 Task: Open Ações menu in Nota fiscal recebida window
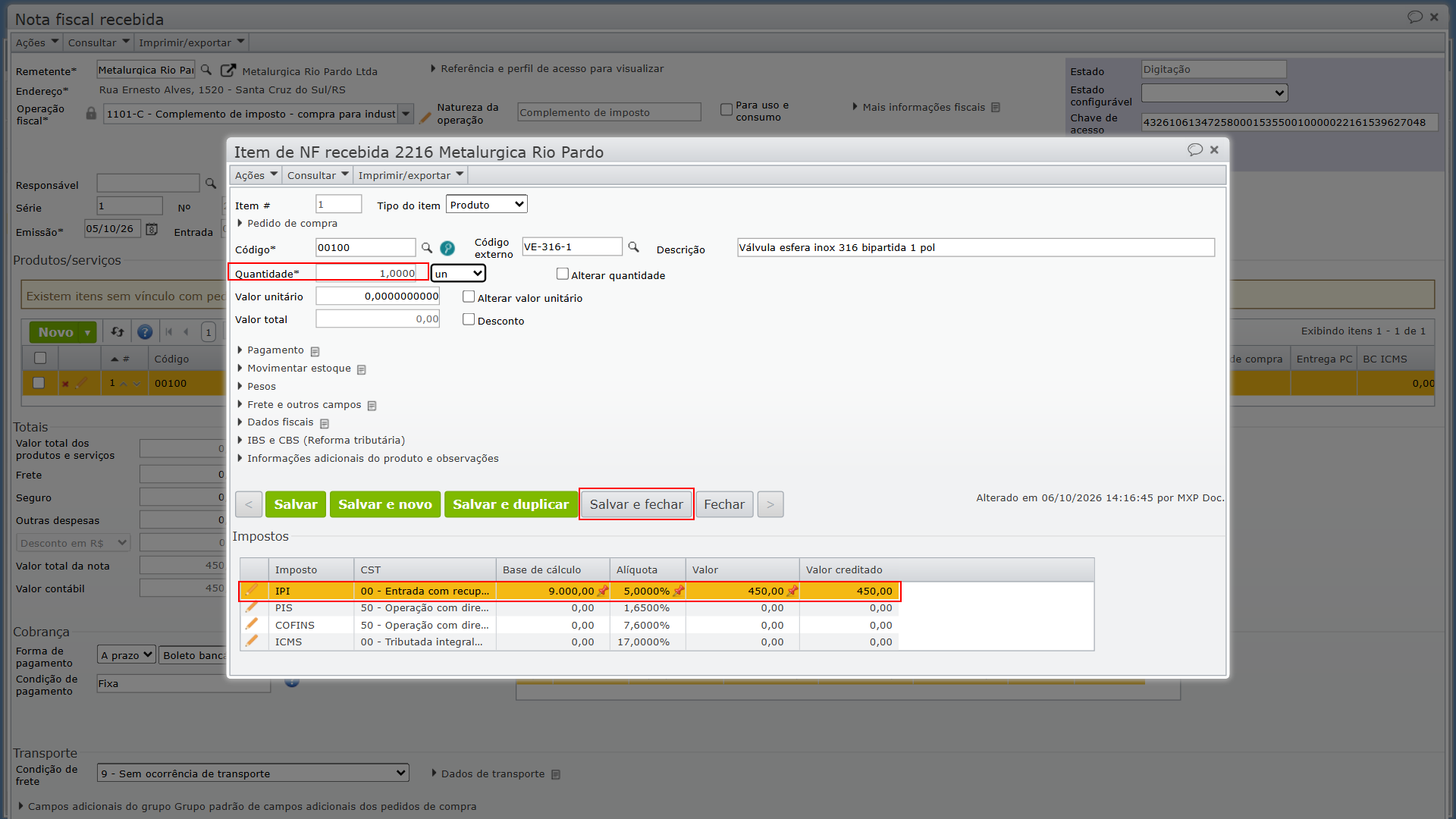[x=36, y=42]
